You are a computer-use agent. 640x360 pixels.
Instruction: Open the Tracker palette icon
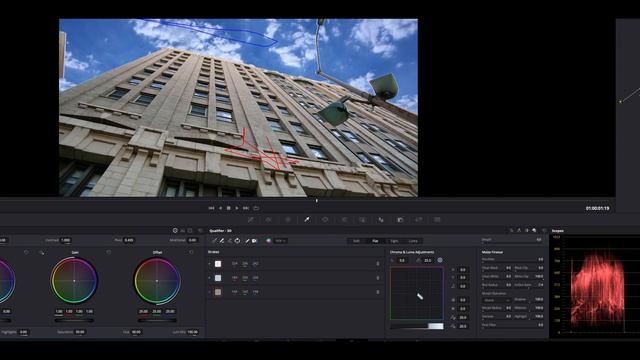click(344, 220)
